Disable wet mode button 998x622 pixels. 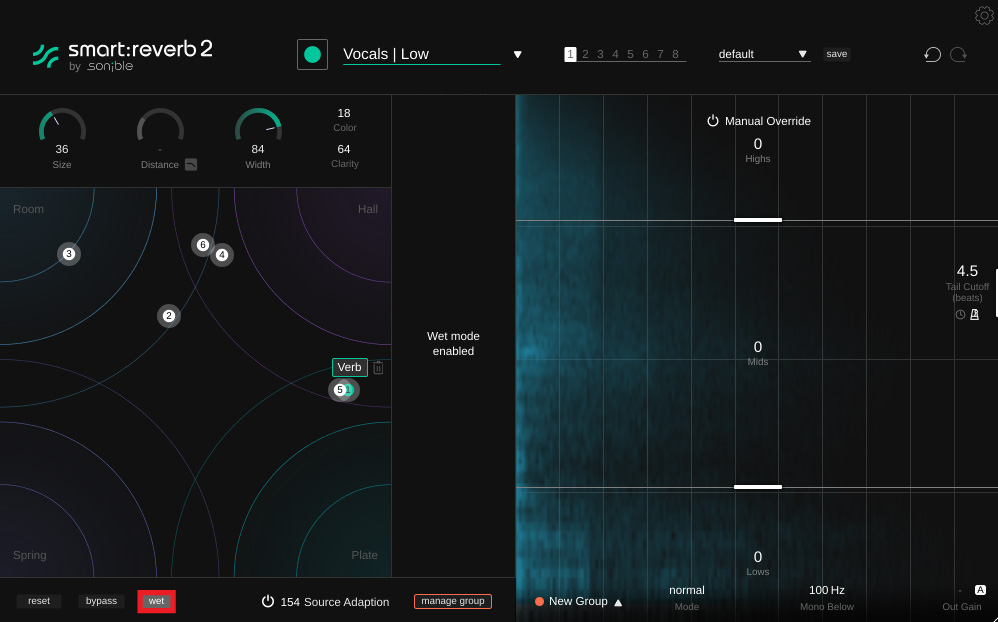pyautogui.click(x=157, y=601)
